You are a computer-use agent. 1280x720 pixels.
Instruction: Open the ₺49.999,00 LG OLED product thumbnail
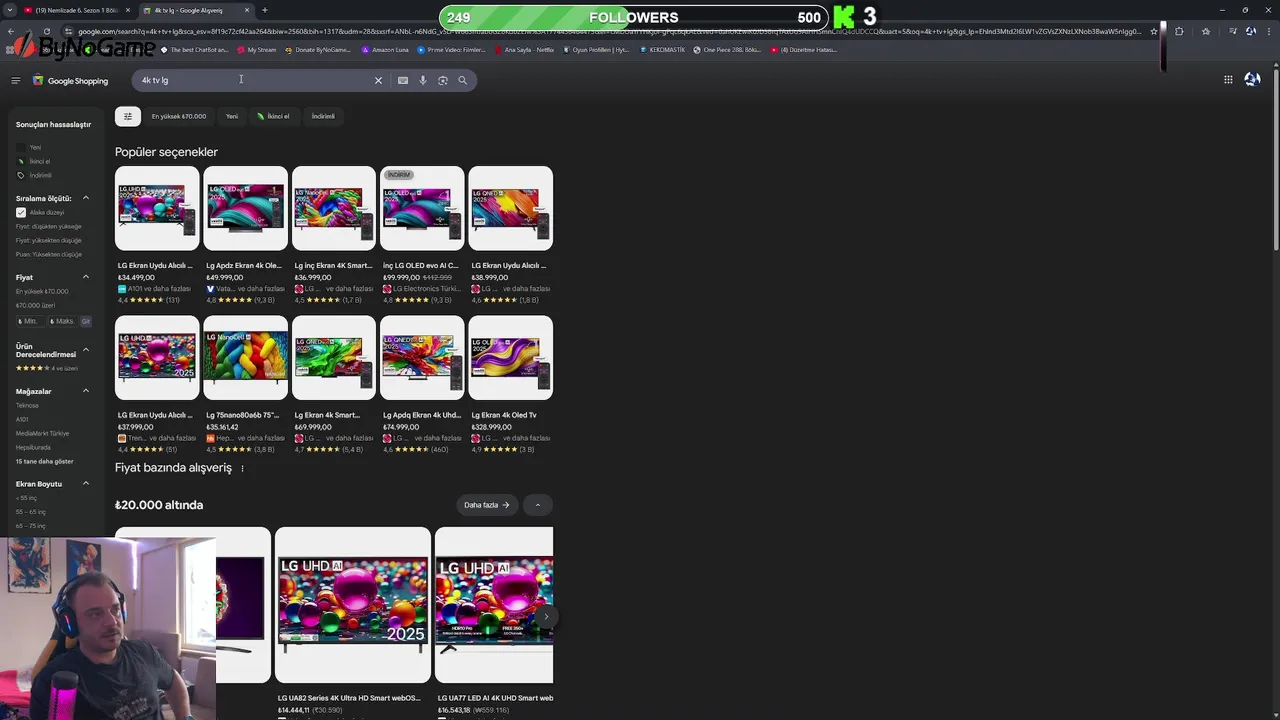click(245, 208)
